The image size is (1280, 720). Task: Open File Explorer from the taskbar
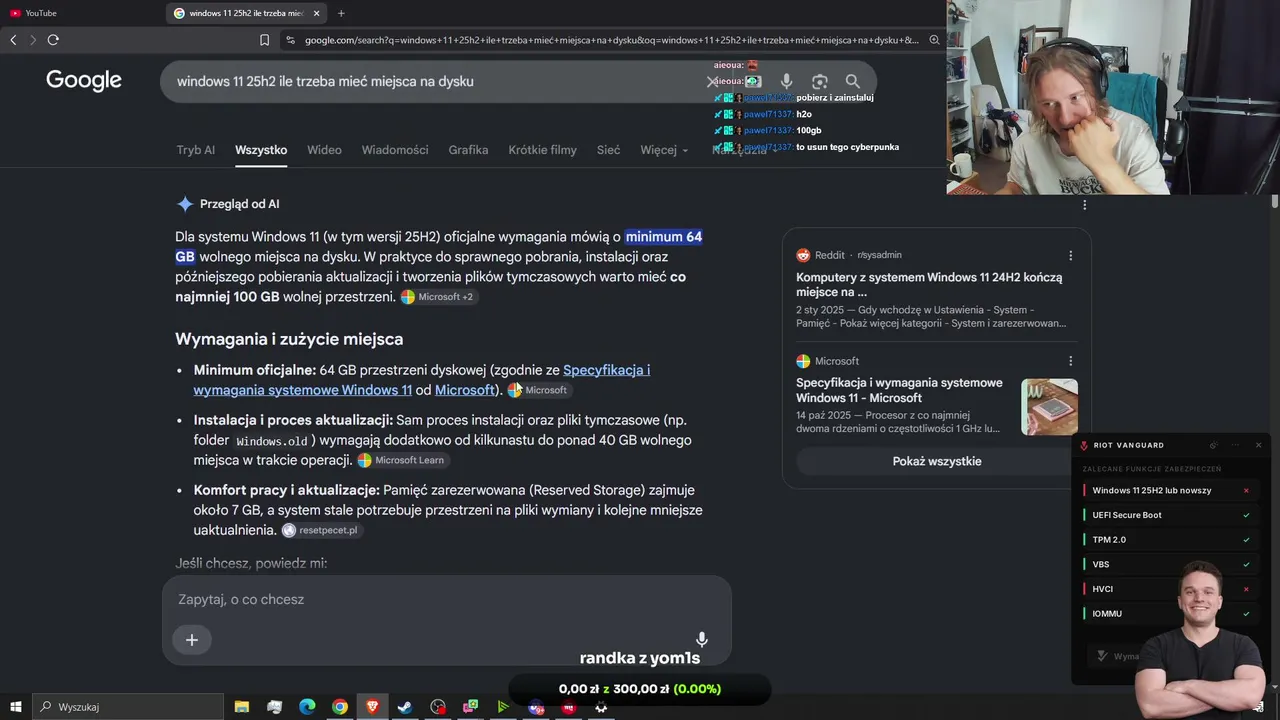point(242,707)
